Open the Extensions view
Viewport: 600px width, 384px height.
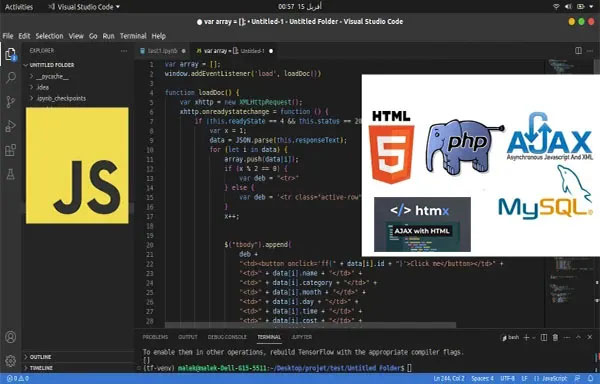tap(11, 150)
